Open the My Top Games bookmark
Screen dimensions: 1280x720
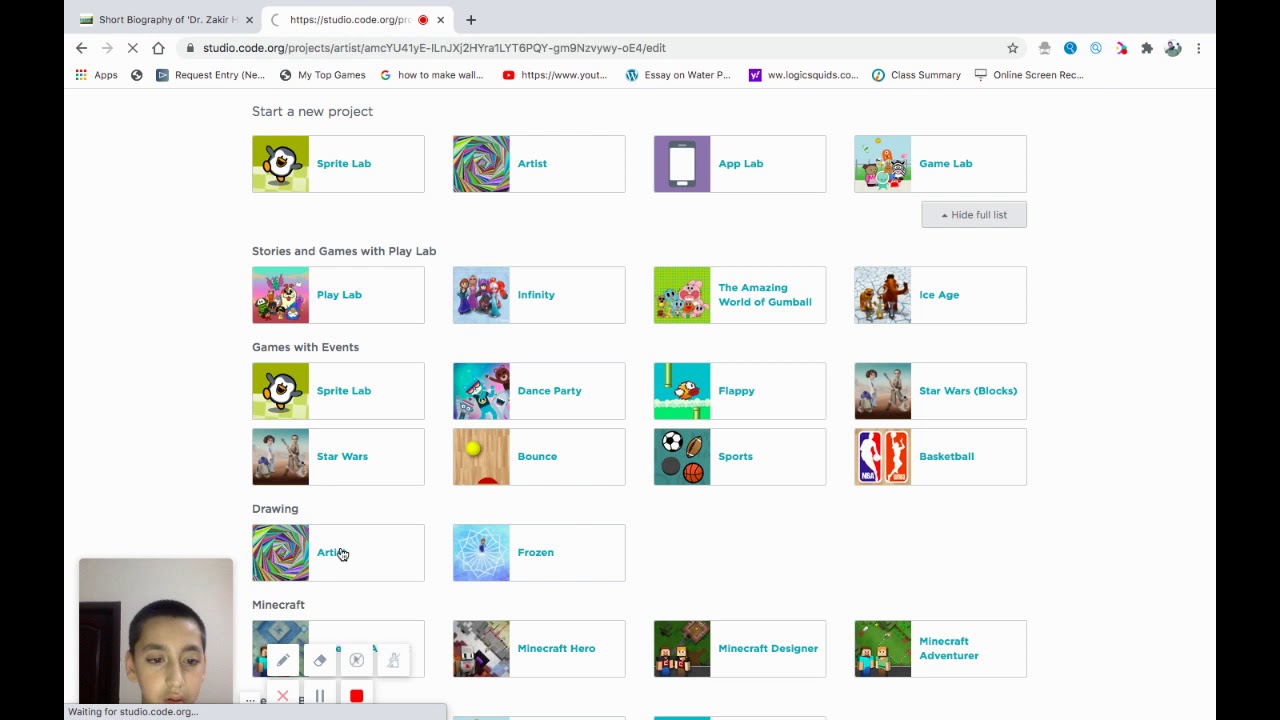tap(322, 75)
